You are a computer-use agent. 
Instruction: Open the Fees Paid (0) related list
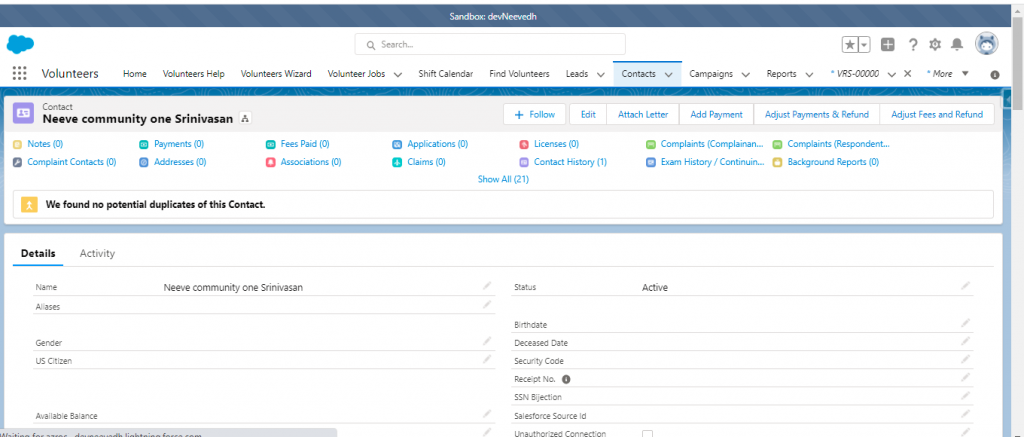[x=305, y=144]
